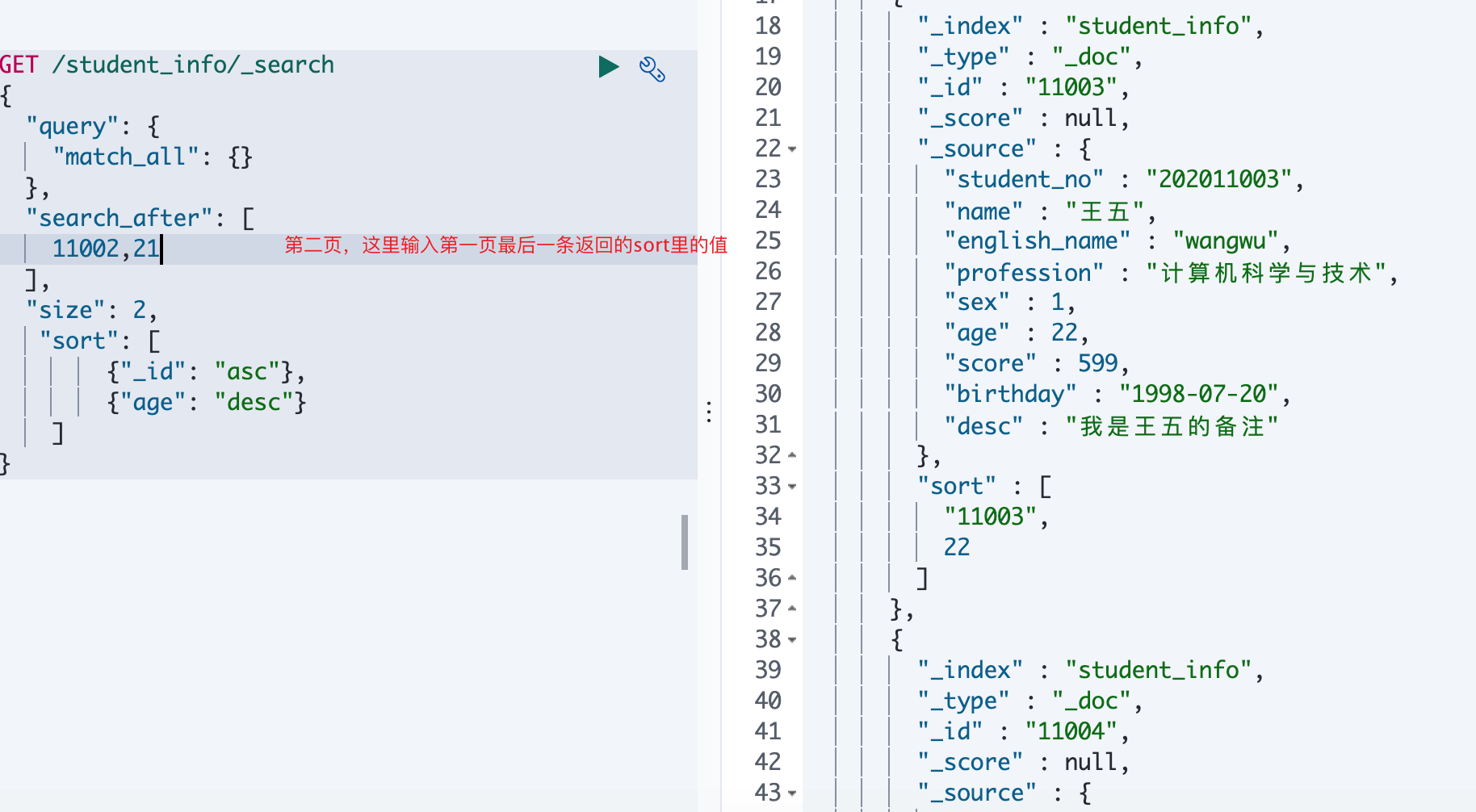Click "_score" : null on line 42

pos(1024,762)
